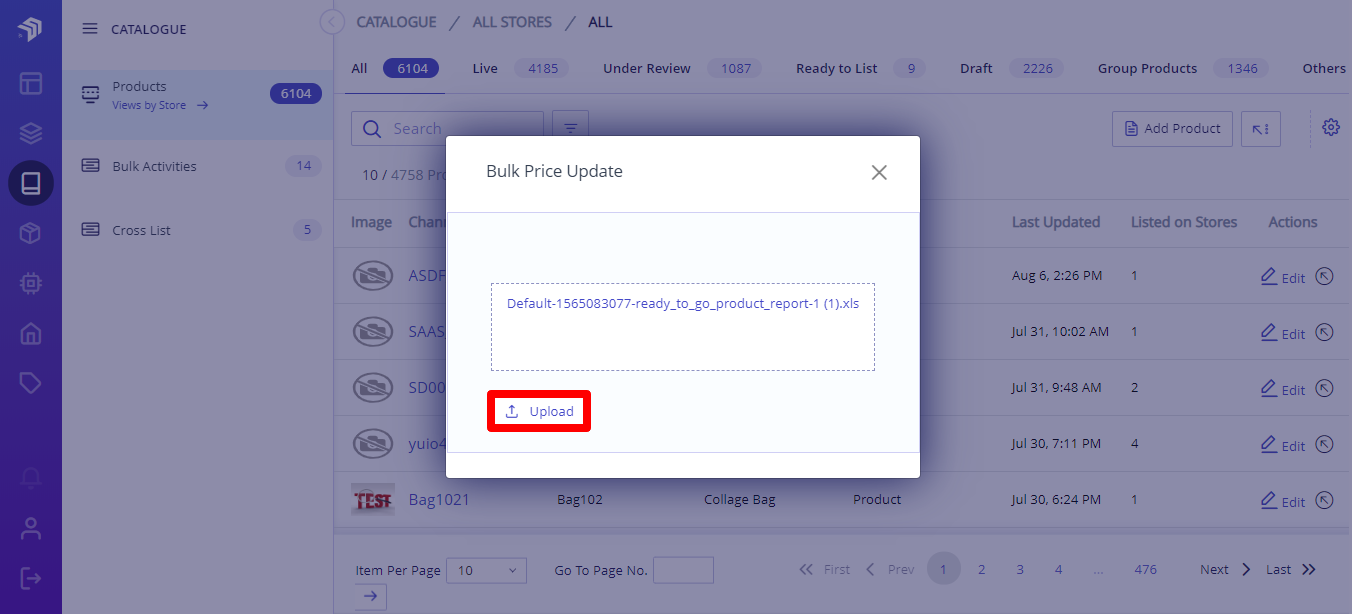Click the Add Product button

(1172, 128)
